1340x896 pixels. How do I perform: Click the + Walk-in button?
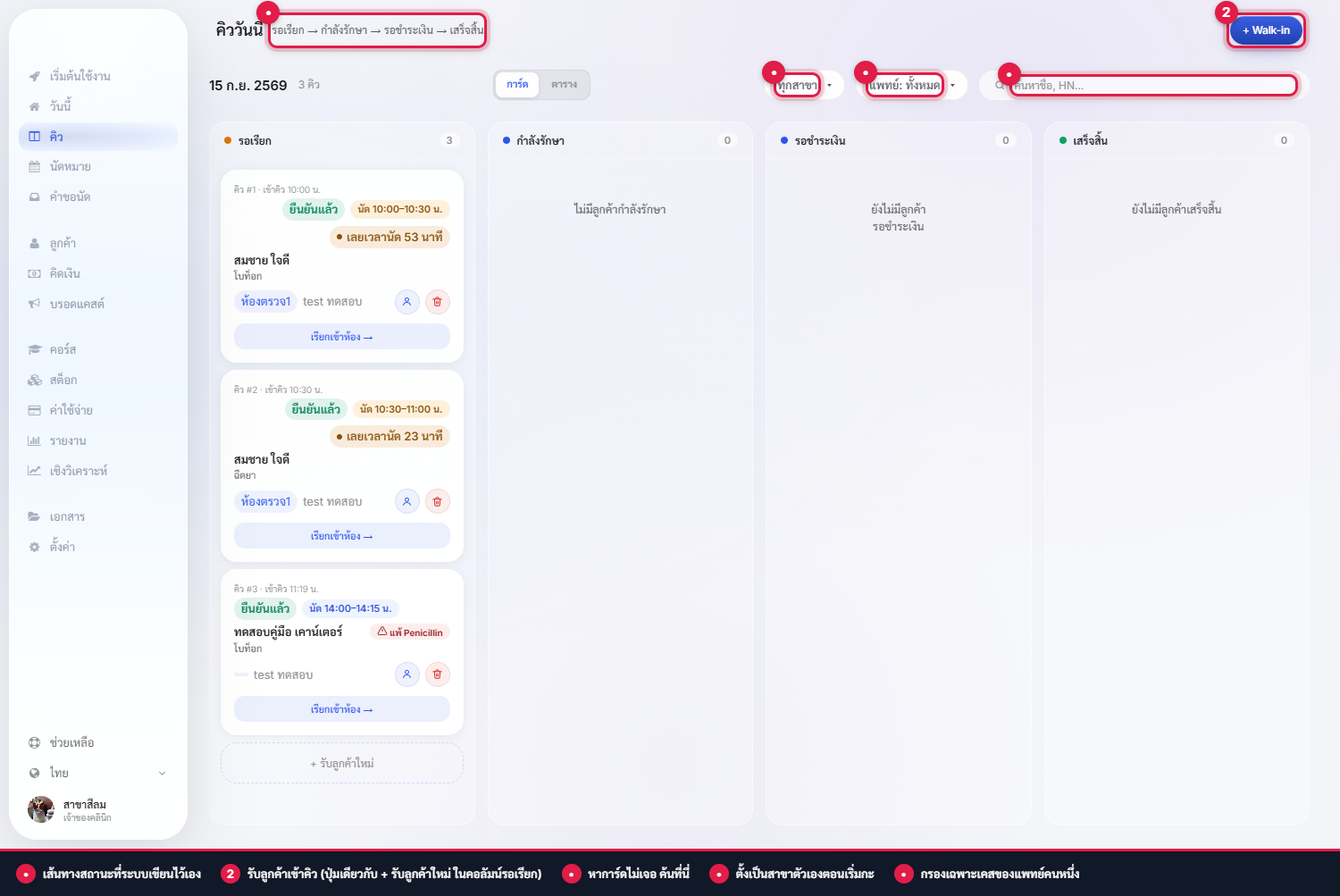pyautogui.click(x=1266, y=30)
